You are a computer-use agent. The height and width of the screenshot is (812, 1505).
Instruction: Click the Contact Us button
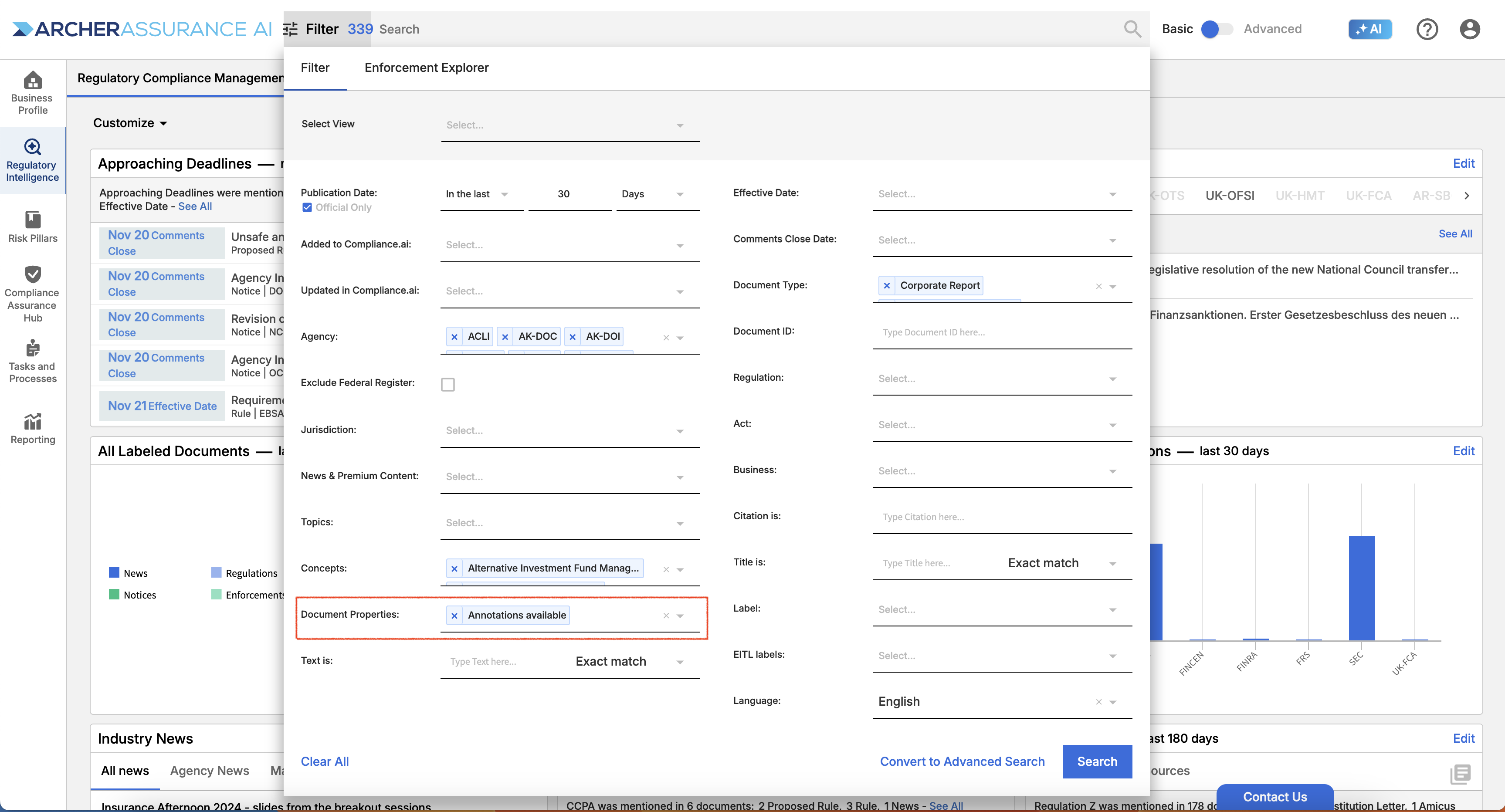tap(1274, 796)
